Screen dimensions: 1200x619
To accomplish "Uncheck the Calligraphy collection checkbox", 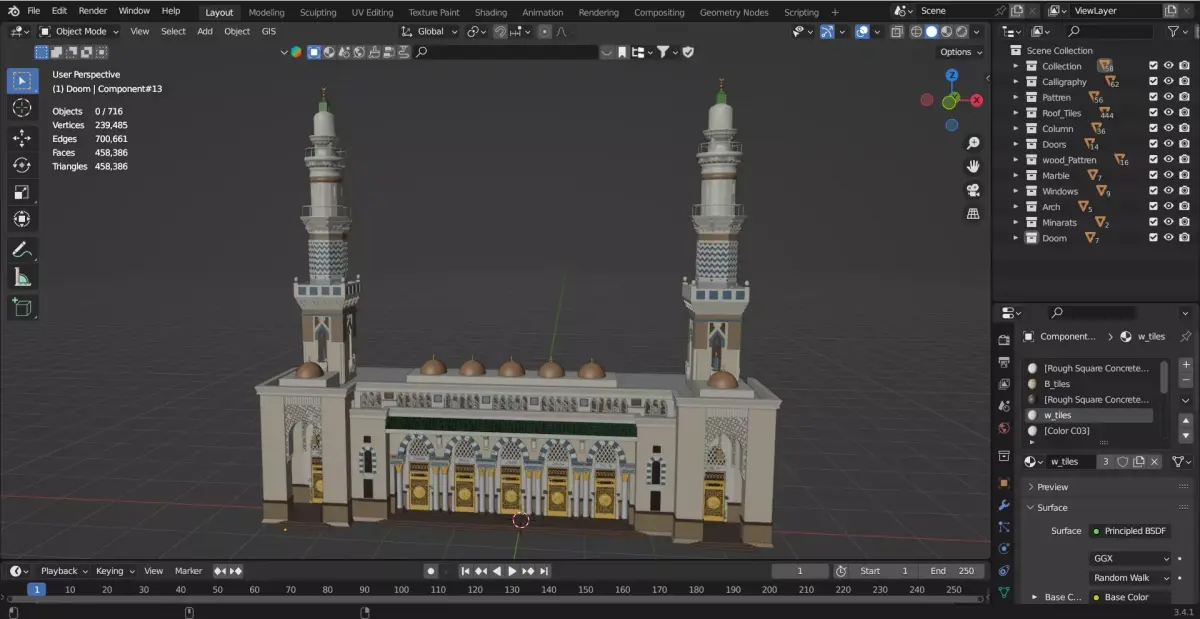I will pyautogui.click(x=1153, y=82).
